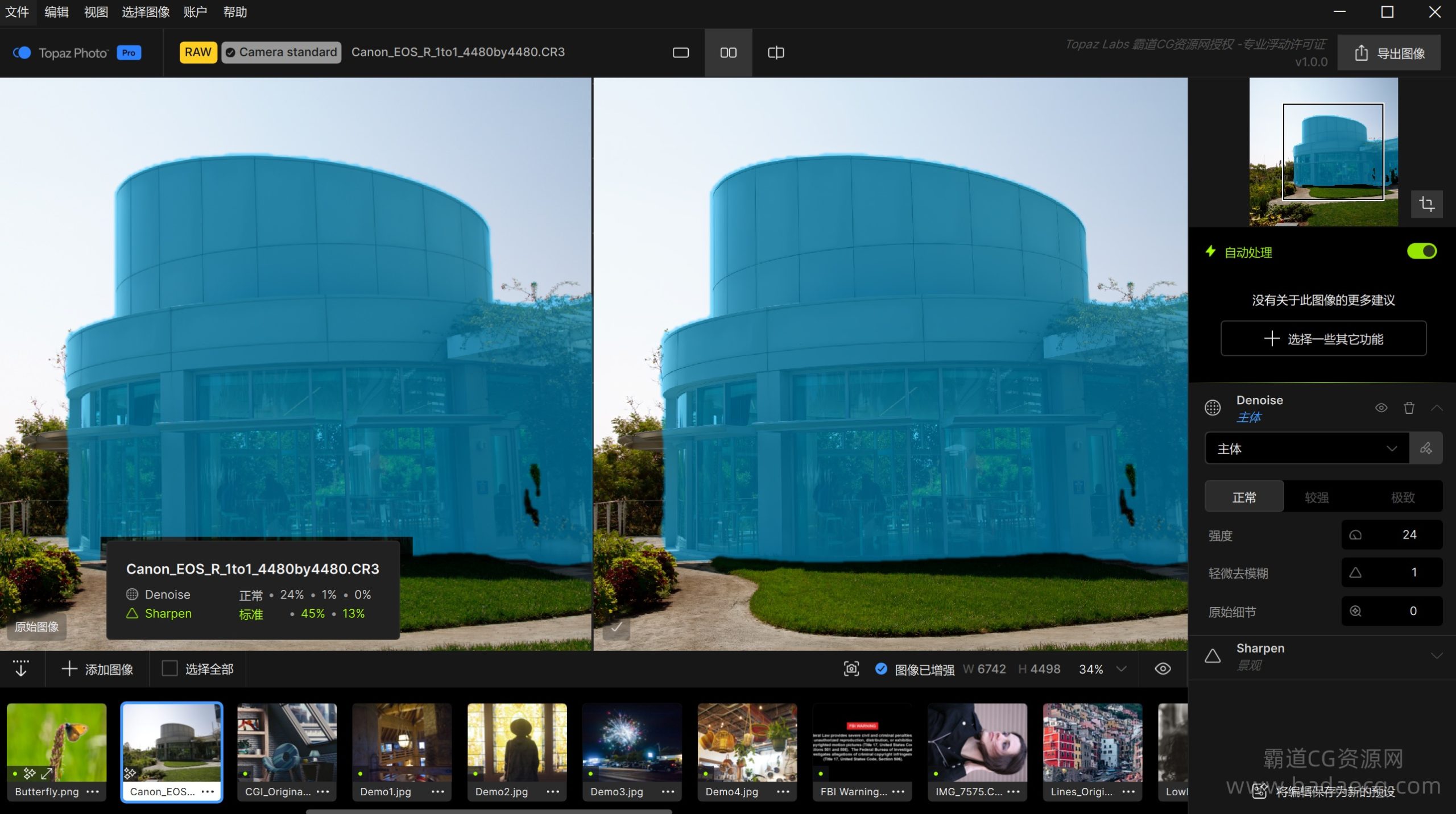
Task: Delete the Denoise enhancement
Action: pos(1409,408)
